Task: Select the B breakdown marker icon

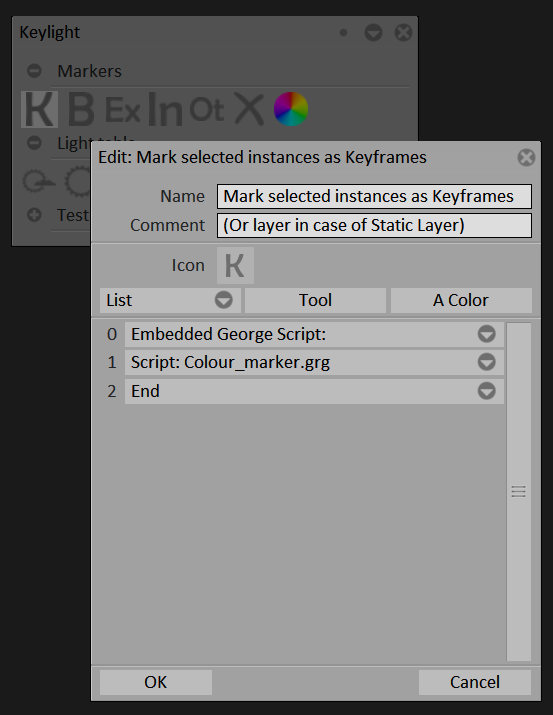Action: [x=81, y=109]
